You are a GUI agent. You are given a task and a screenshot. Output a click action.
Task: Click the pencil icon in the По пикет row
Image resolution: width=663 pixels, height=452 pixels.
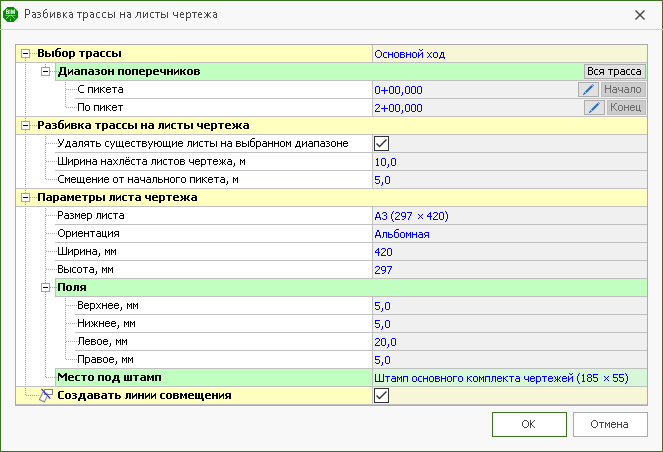pos(593,108)
